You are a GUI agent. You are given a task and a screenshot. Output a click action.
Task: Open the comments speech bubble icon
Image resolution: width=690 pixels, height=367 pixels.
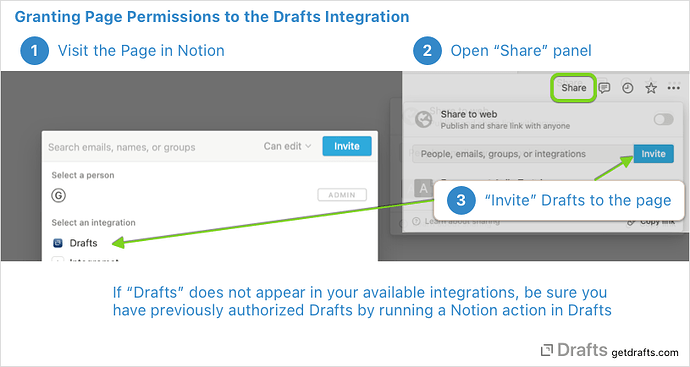605,88
